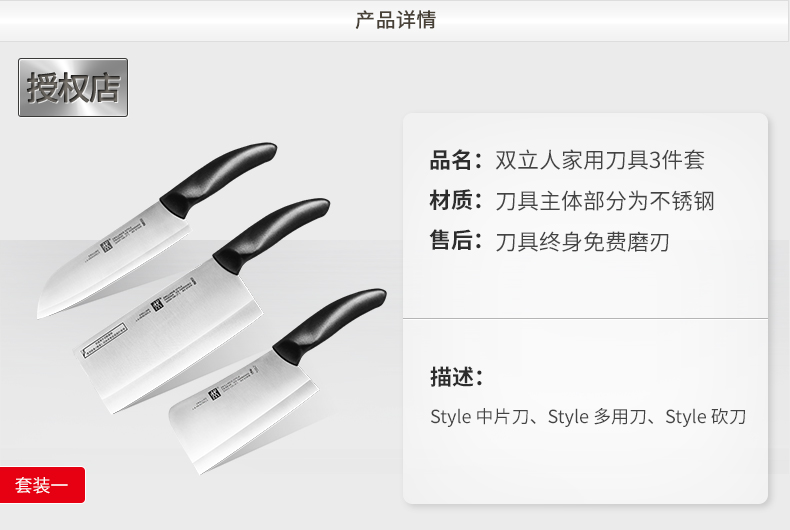Click the 描述 heading
The image size is (790, 530).
coord(456,377)
